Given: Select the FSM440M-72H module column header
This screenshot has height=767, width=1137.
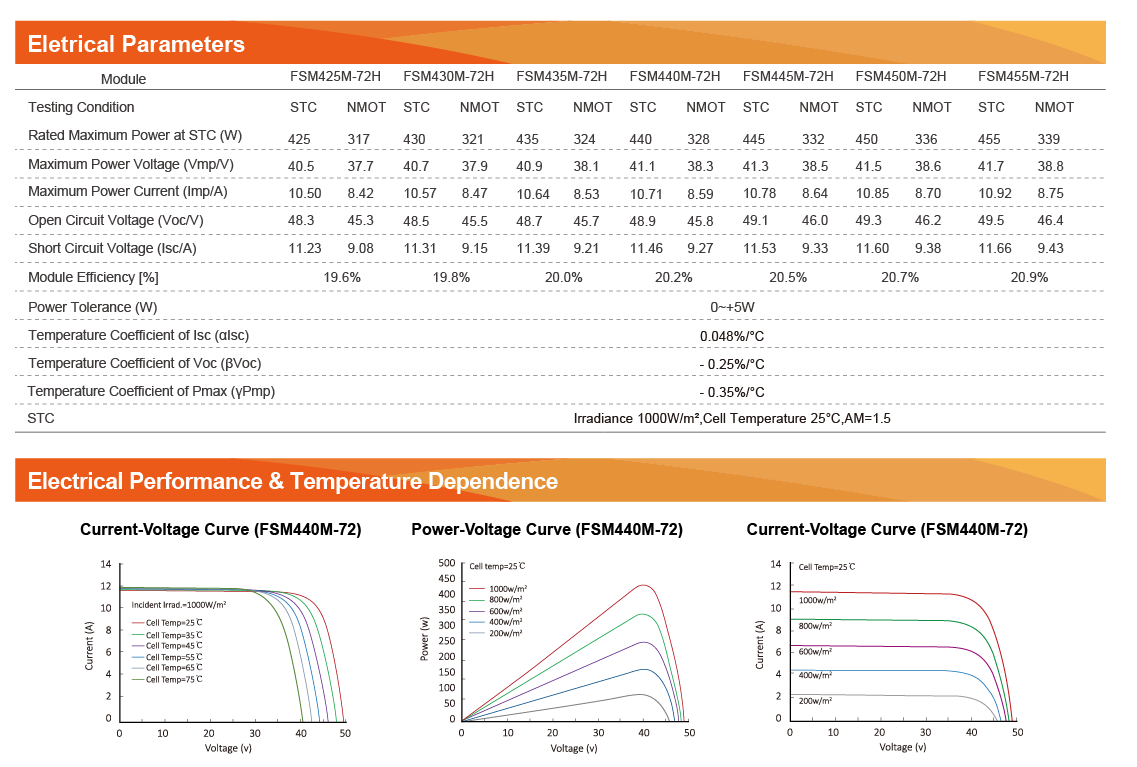Looking at the screenshot, I should tap(674, 76).
